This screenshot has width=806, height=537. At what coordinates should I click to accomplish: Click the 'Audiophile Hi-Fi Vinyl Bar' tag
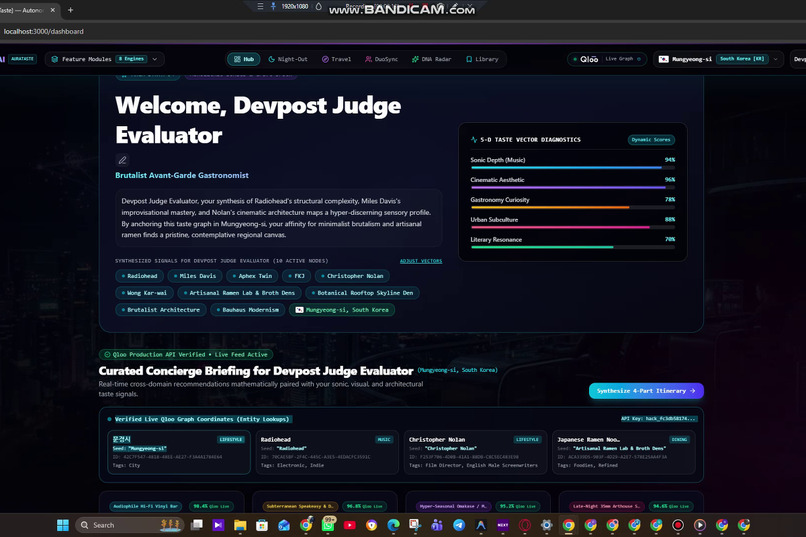[145, 506]
